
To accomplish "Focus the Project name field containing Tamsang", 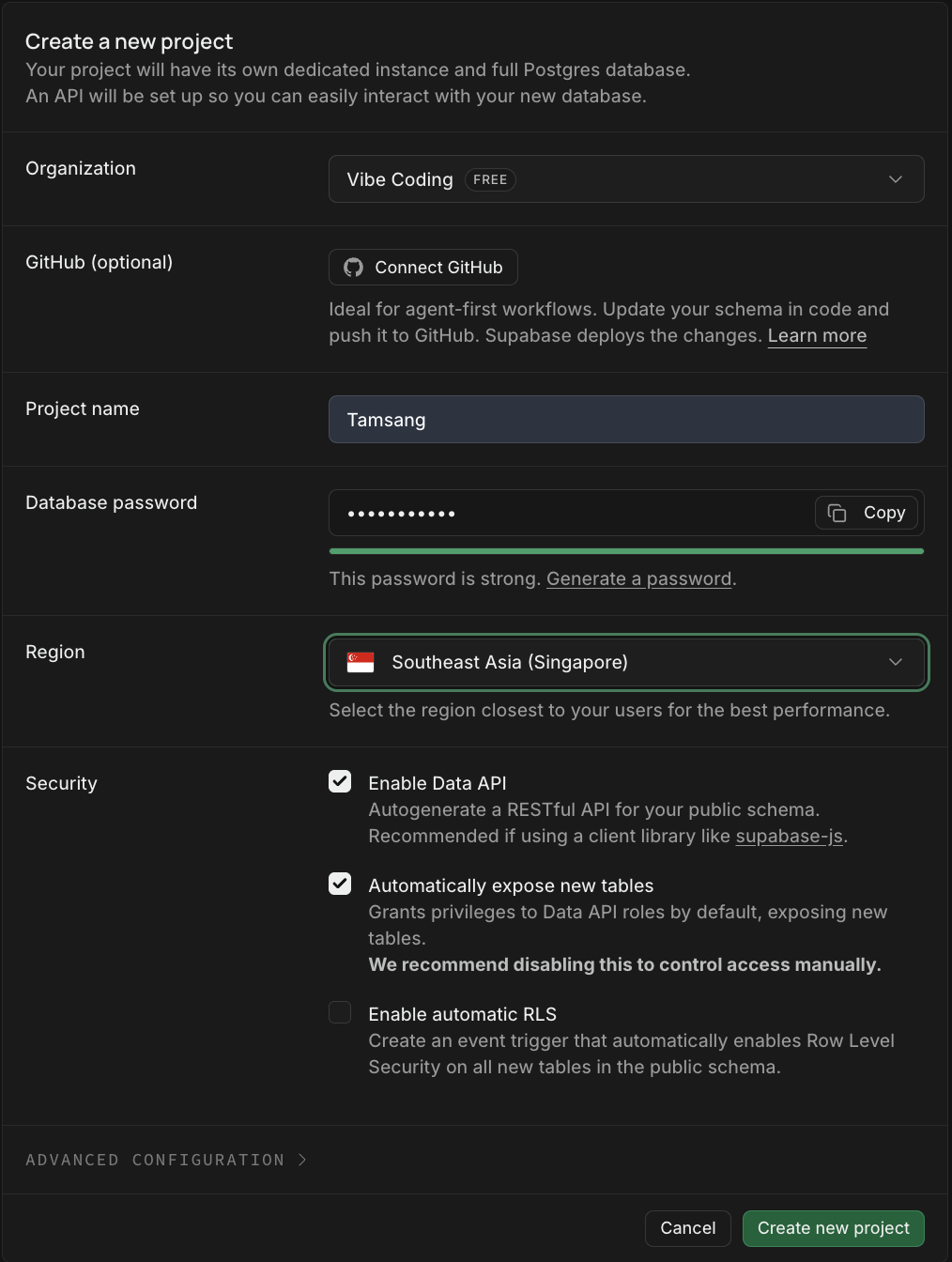I will tap(626, 419).
